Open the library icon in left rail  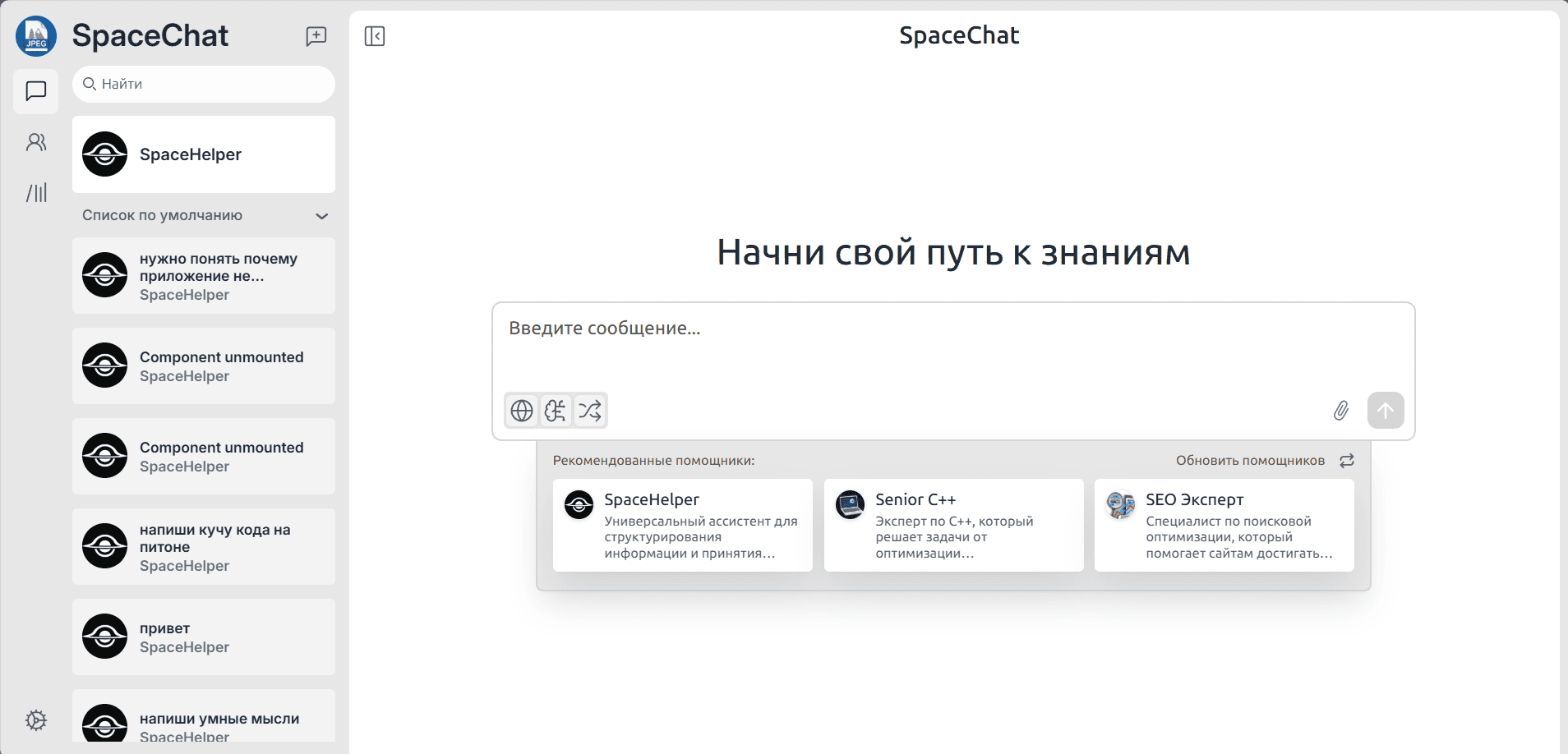pyautogui.click(x=36, y=193)
